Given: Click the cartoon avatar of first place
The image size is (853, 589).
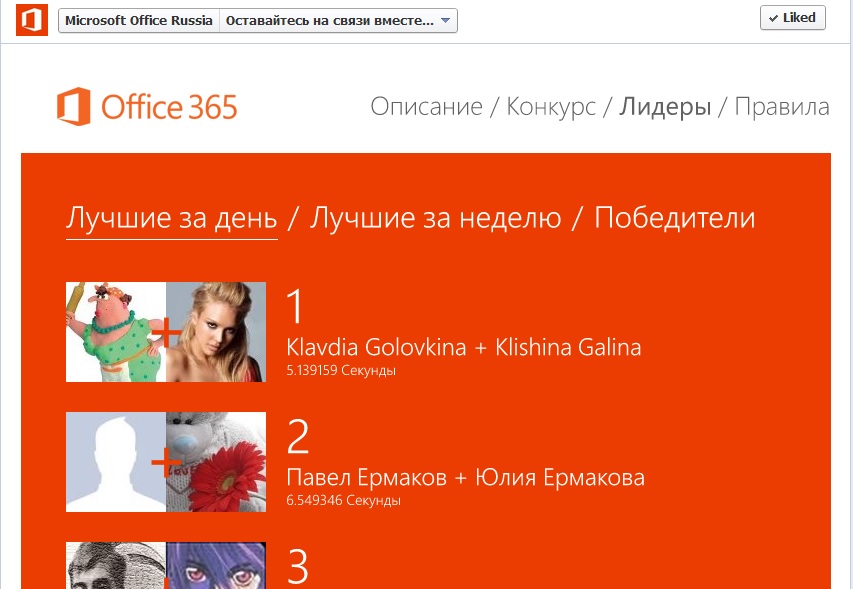Looking at the screenshot, I should pos(115,332).
